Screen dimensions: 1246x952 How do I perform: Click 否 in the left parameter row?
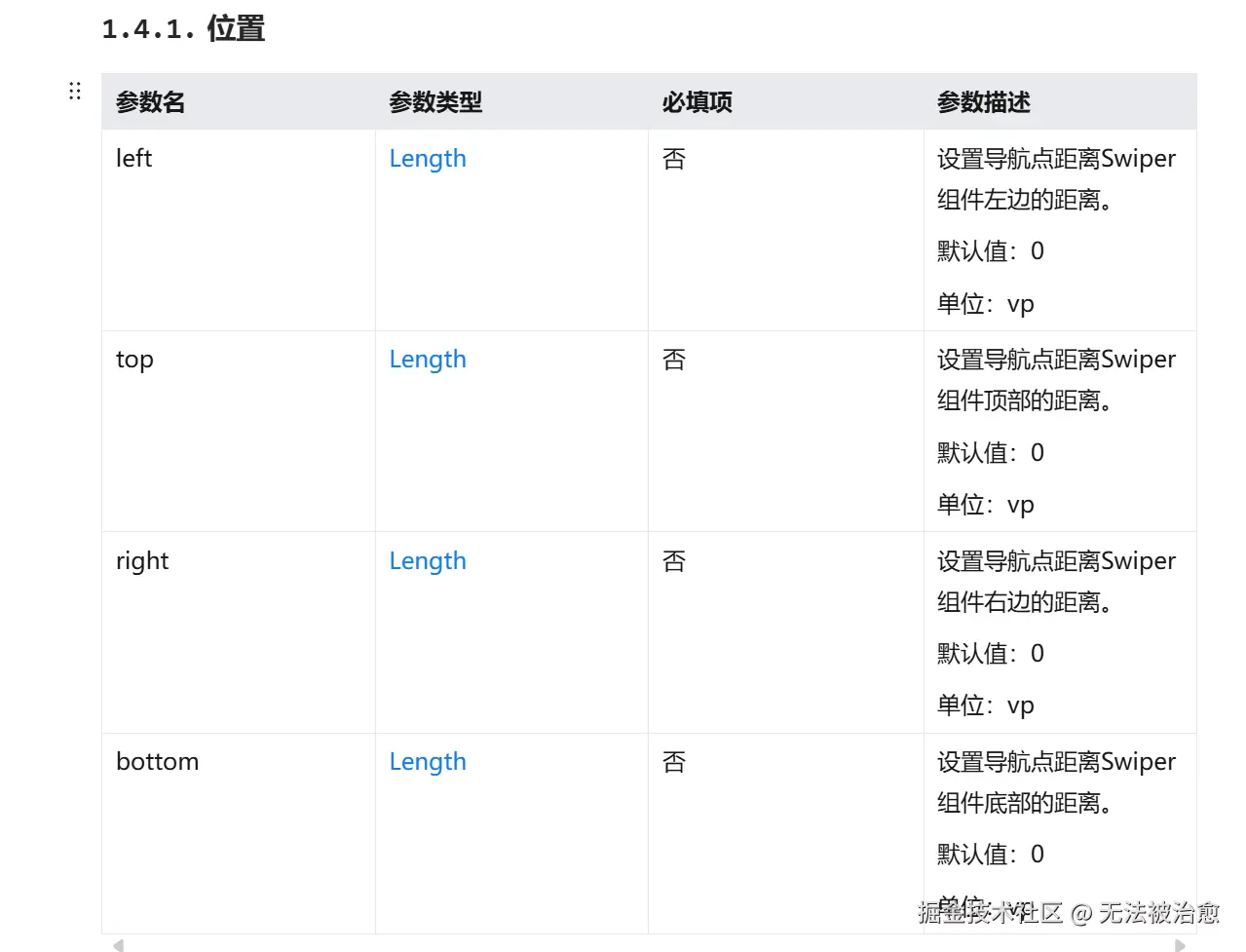673,158
